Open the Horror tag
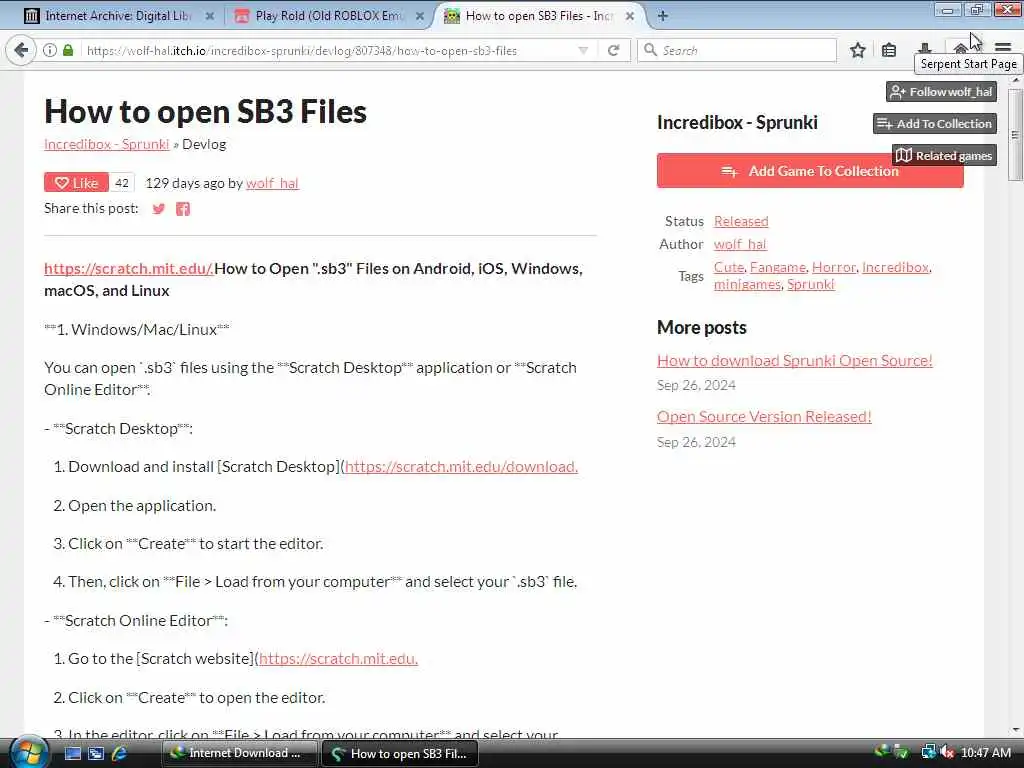Viewport: 1024px width, 768px height. (x=833, y=267)
